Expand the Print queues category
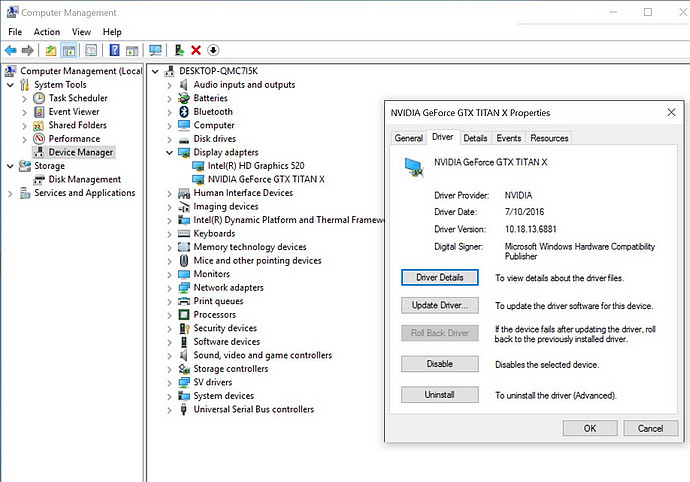This screenshot has height=482, width=690. (169, 302)
